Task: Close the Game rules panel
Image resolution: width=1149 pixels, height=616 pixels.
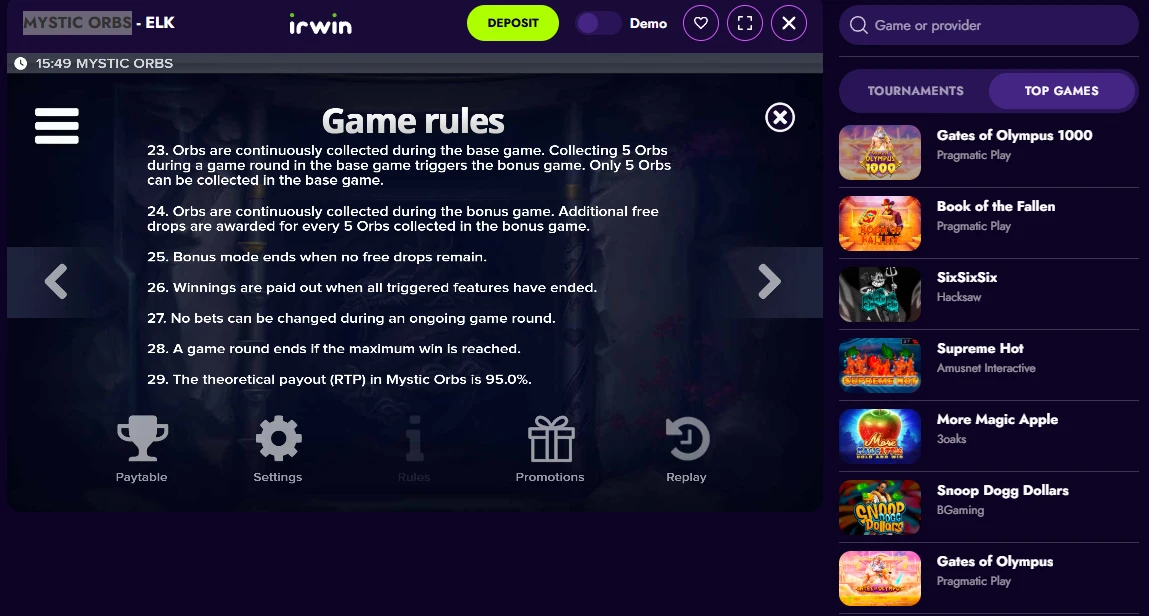Action: (x=780, y=117)
